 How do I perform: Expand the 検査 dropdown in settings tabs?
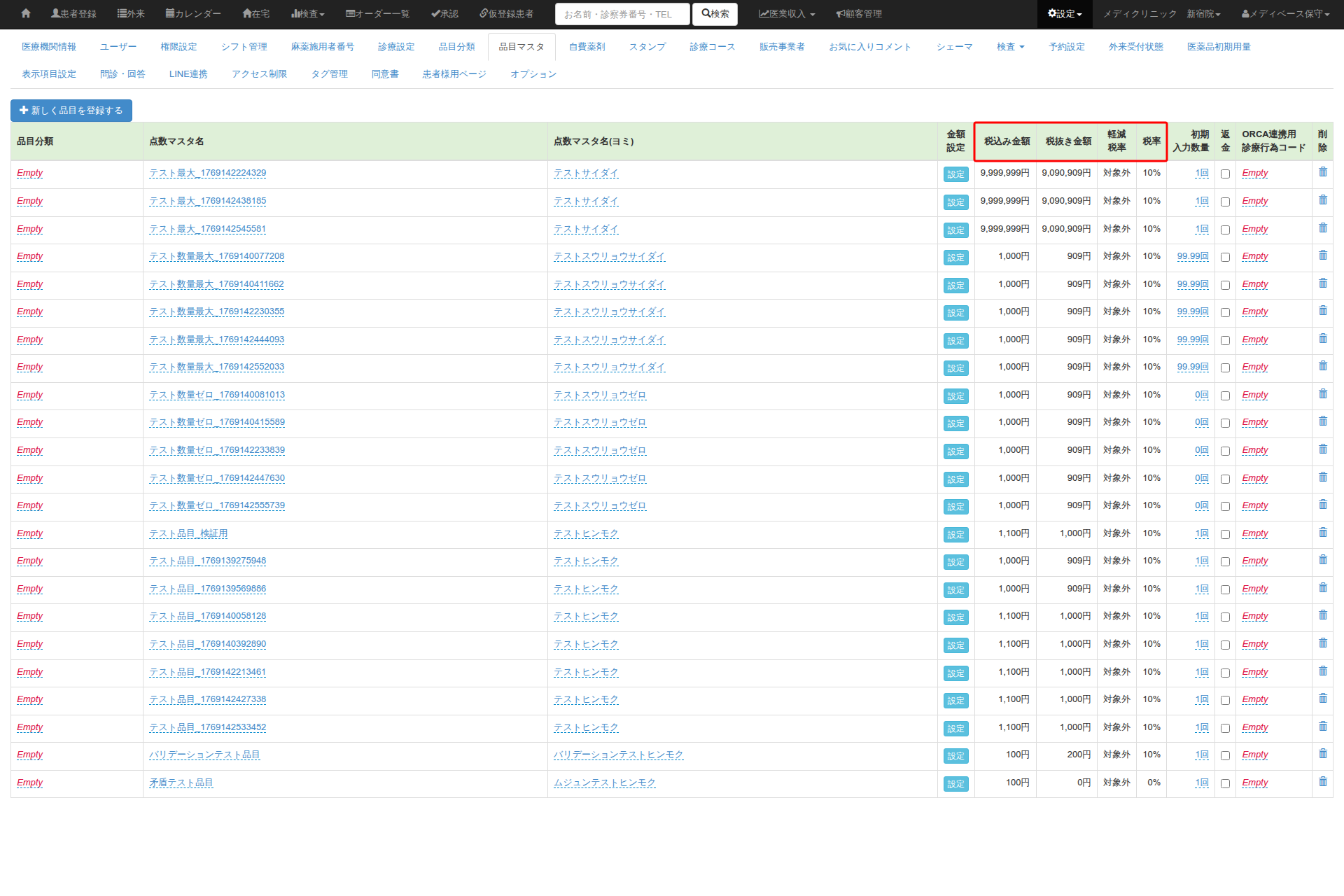(x=1010, y=47)
